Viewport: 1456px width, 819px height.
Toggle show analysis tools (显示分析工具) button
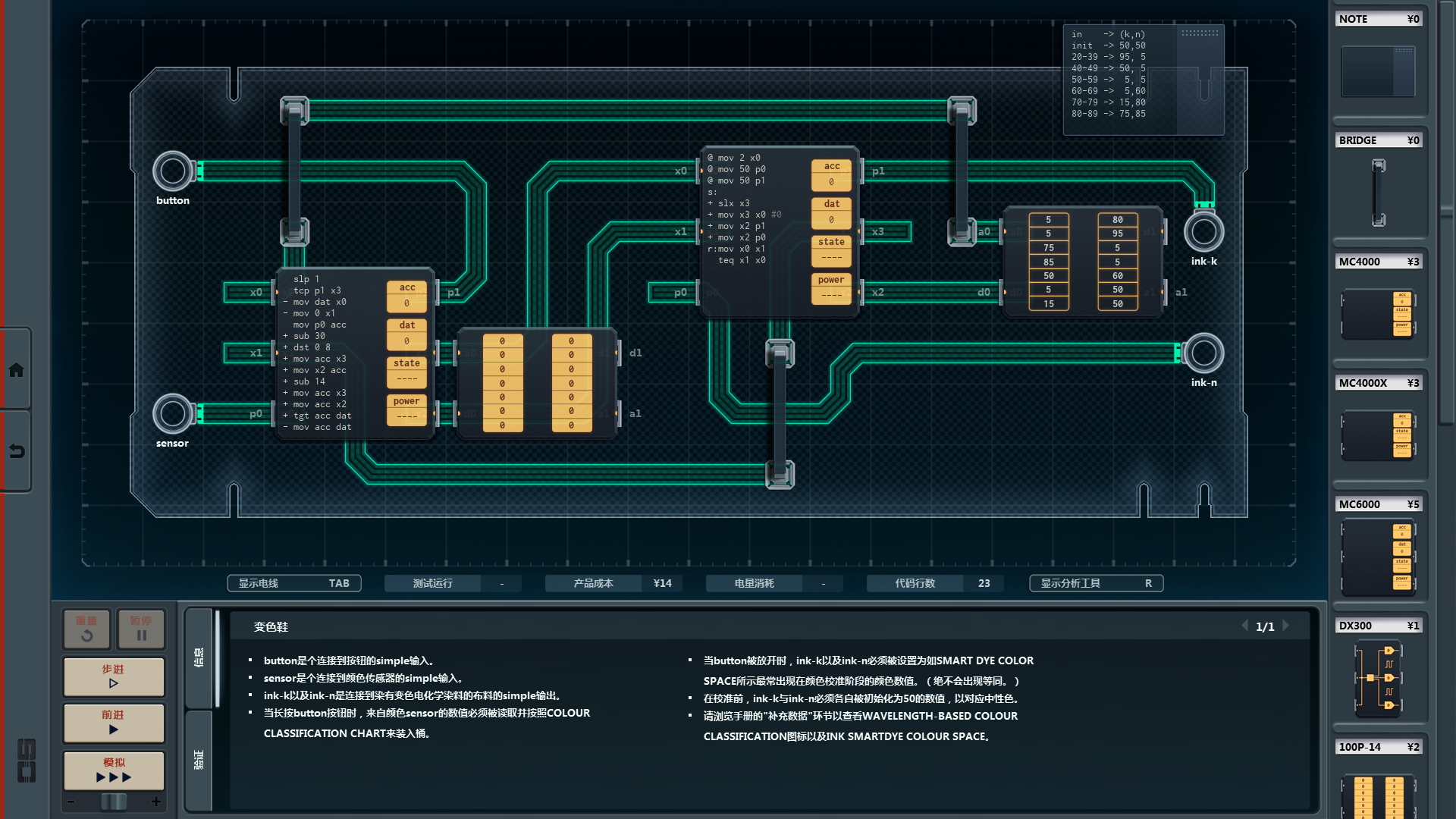click(x=1096, y=583)
